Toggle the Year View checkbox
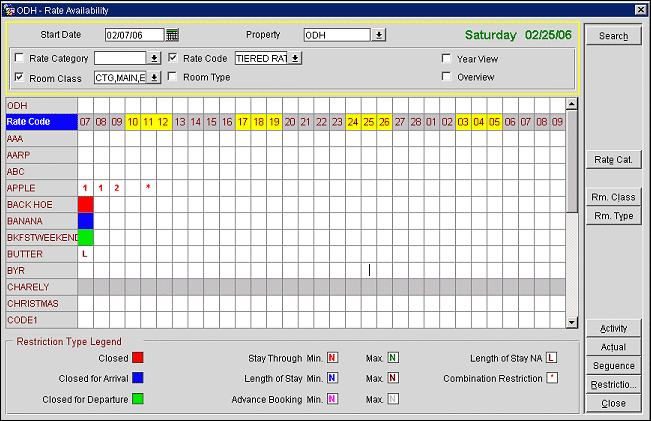 tap(446, 58)
